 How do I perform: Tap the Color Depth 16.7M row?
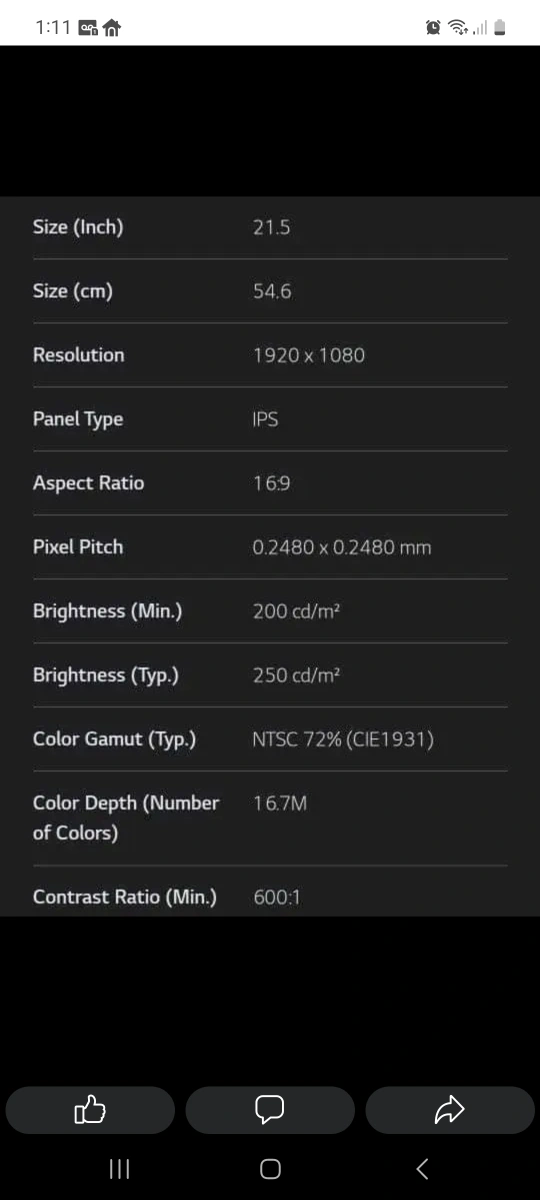[x=270, y=818]
